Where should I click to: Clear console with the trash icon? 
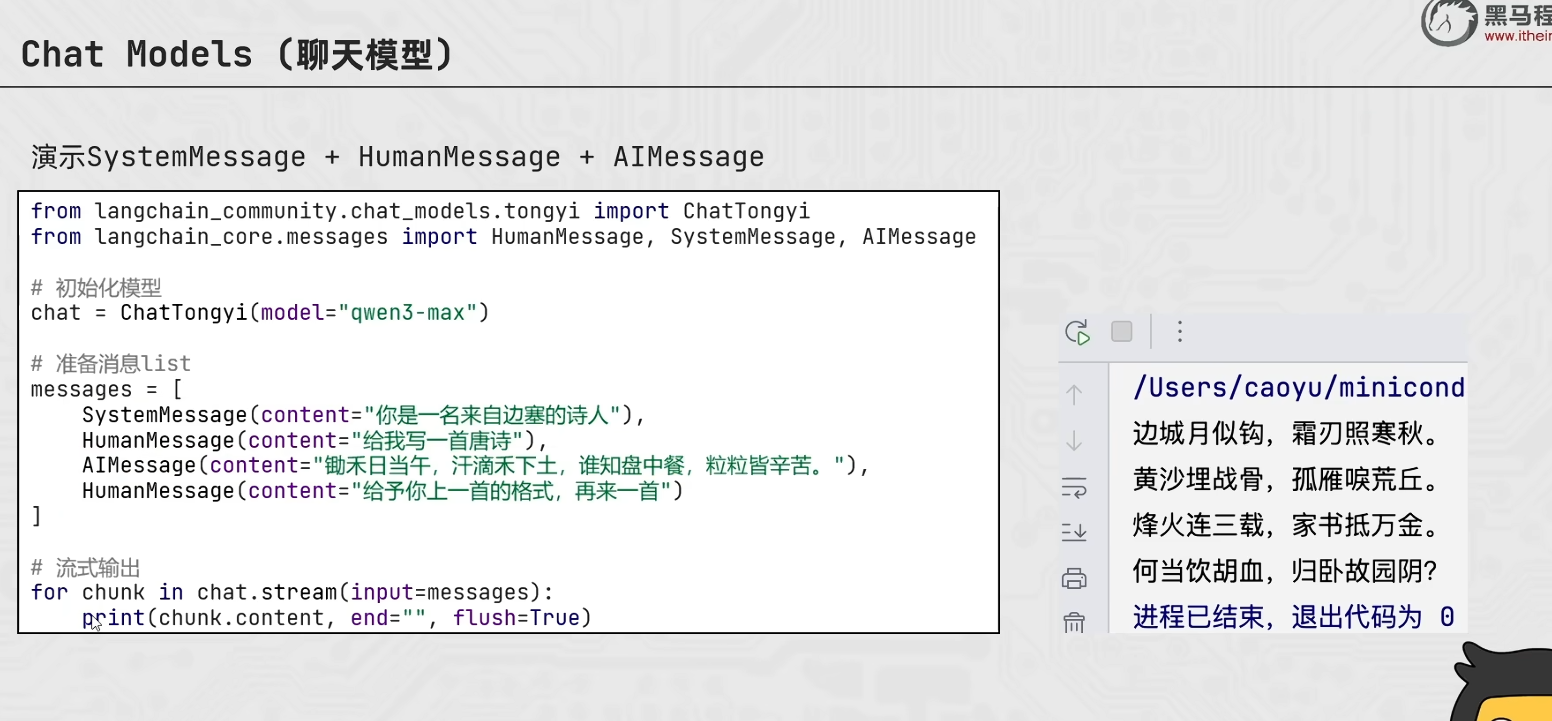1074,623
